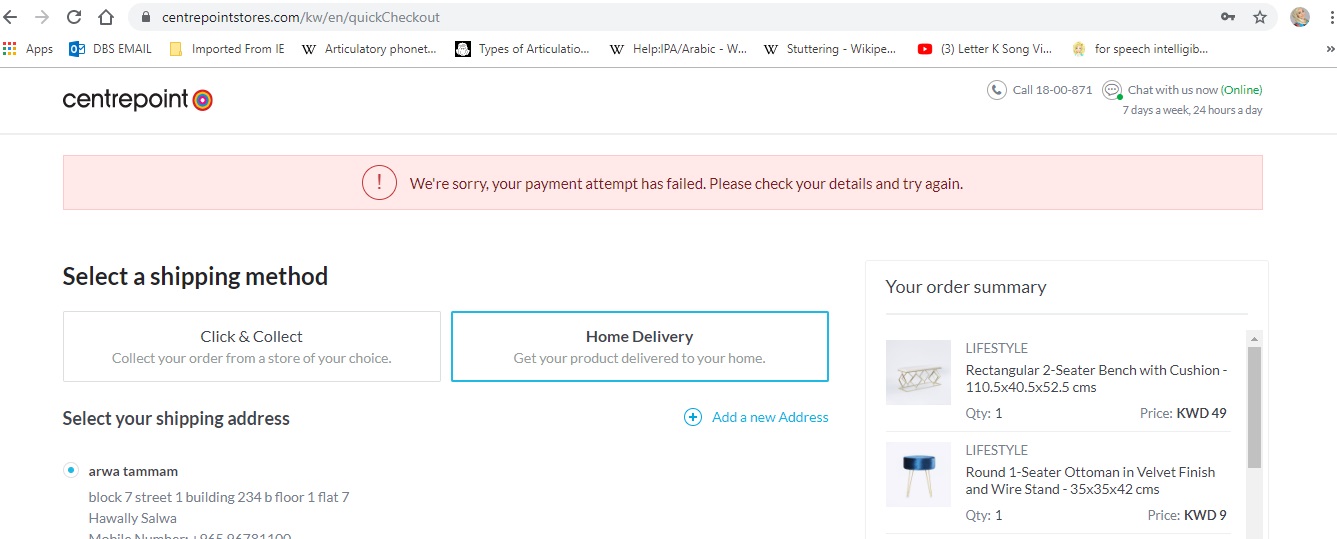Image resolution: width=1337 pixels, height=539 pixels.
Task: Click the Centrepoint logo
Action: click(x=137, y=99)
